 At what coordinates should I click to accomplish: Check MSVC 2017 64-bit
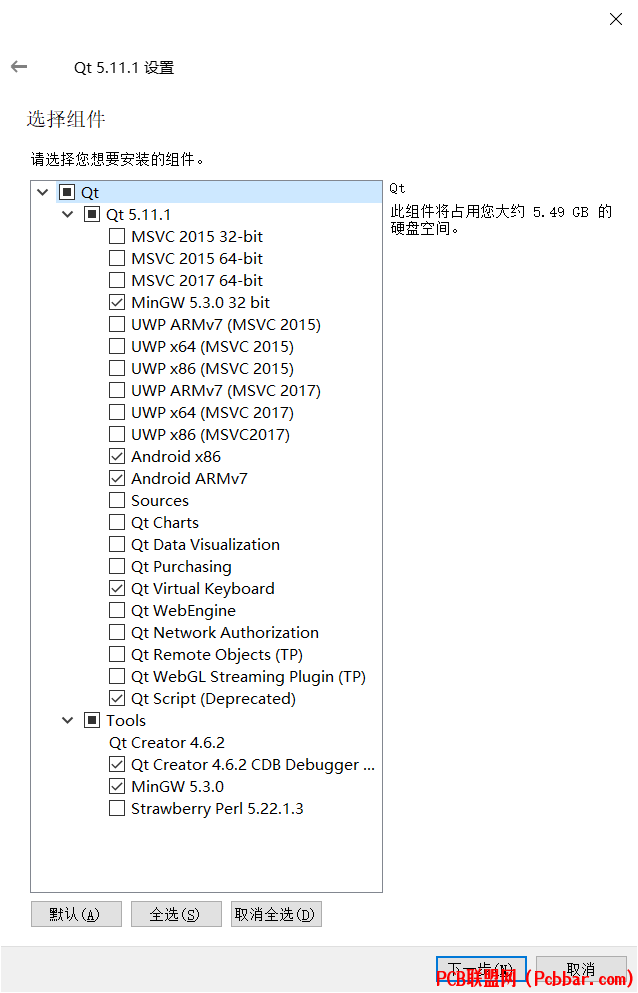point(117,280)
